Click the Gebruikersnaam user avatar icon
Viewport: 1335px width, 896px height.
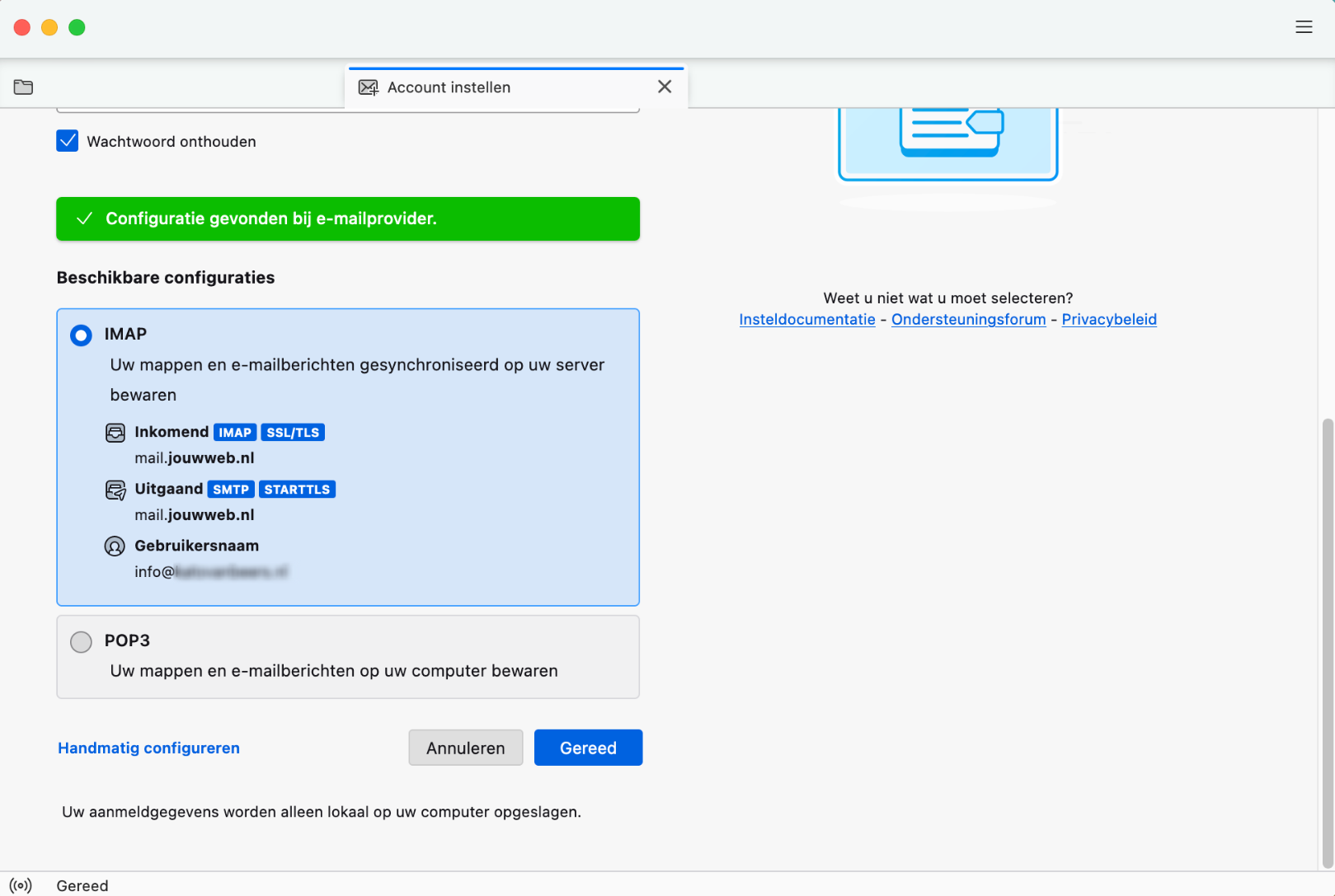(115, 547)
